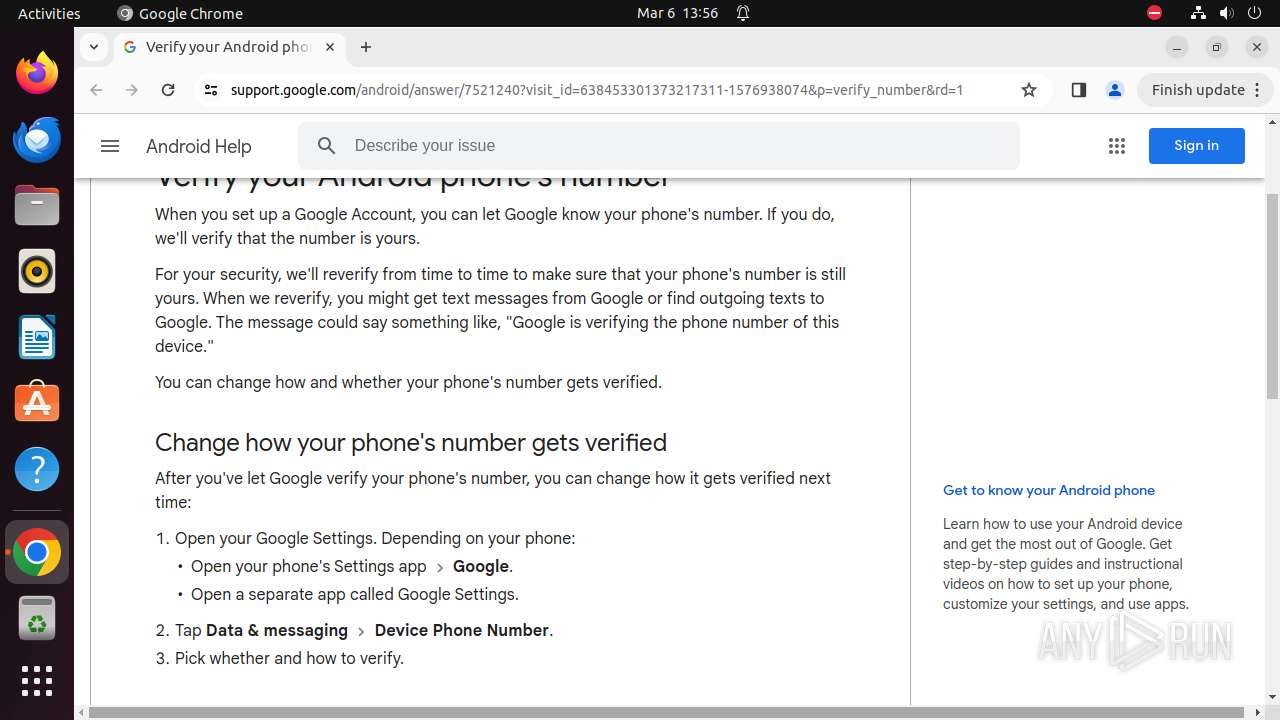Click the step Pick whether and how to verify
This screenshot has width=1280, height=720.
pos(289,658)
